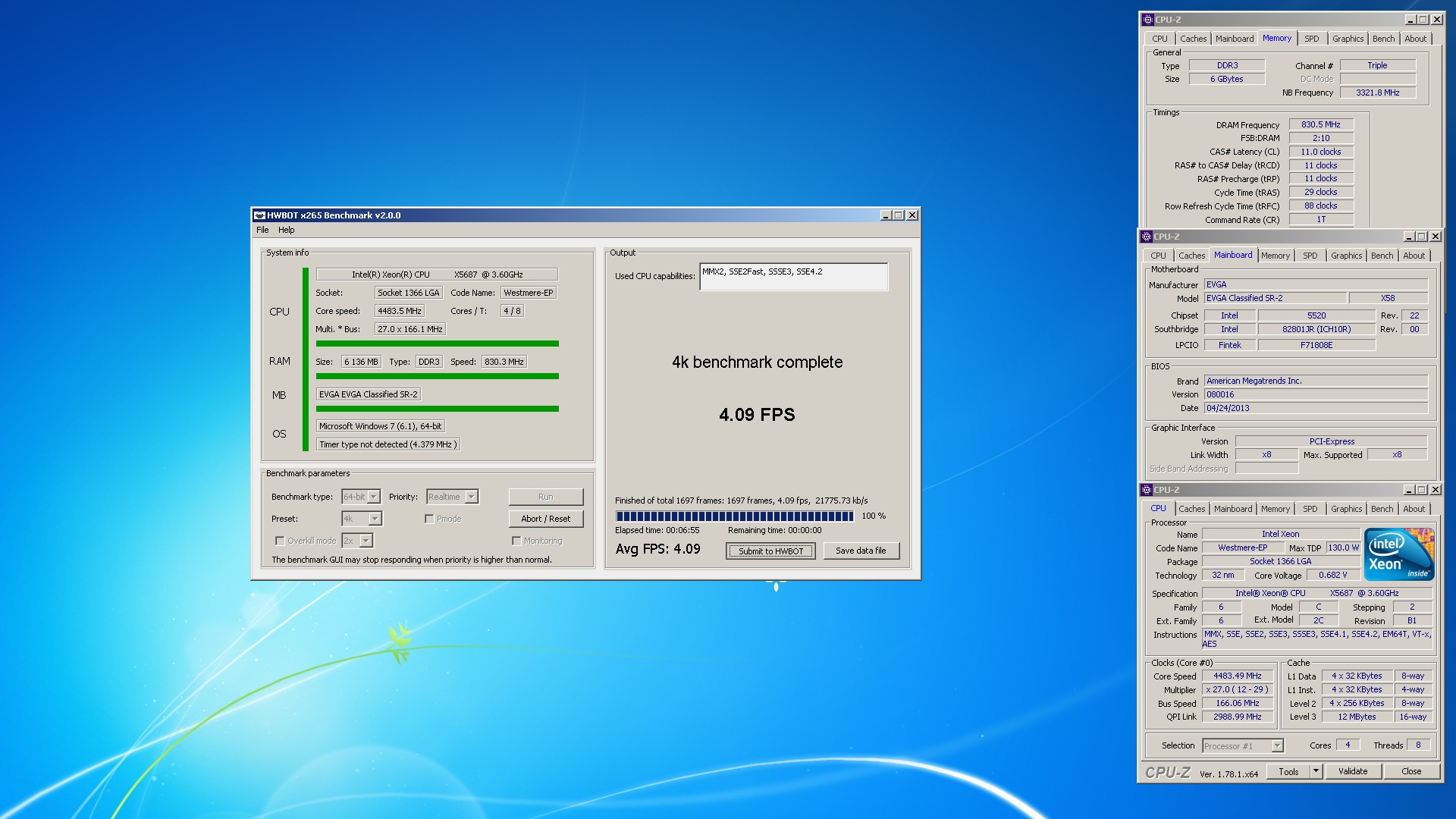Close the CPU-Z Memory window

coord(1436,20)
